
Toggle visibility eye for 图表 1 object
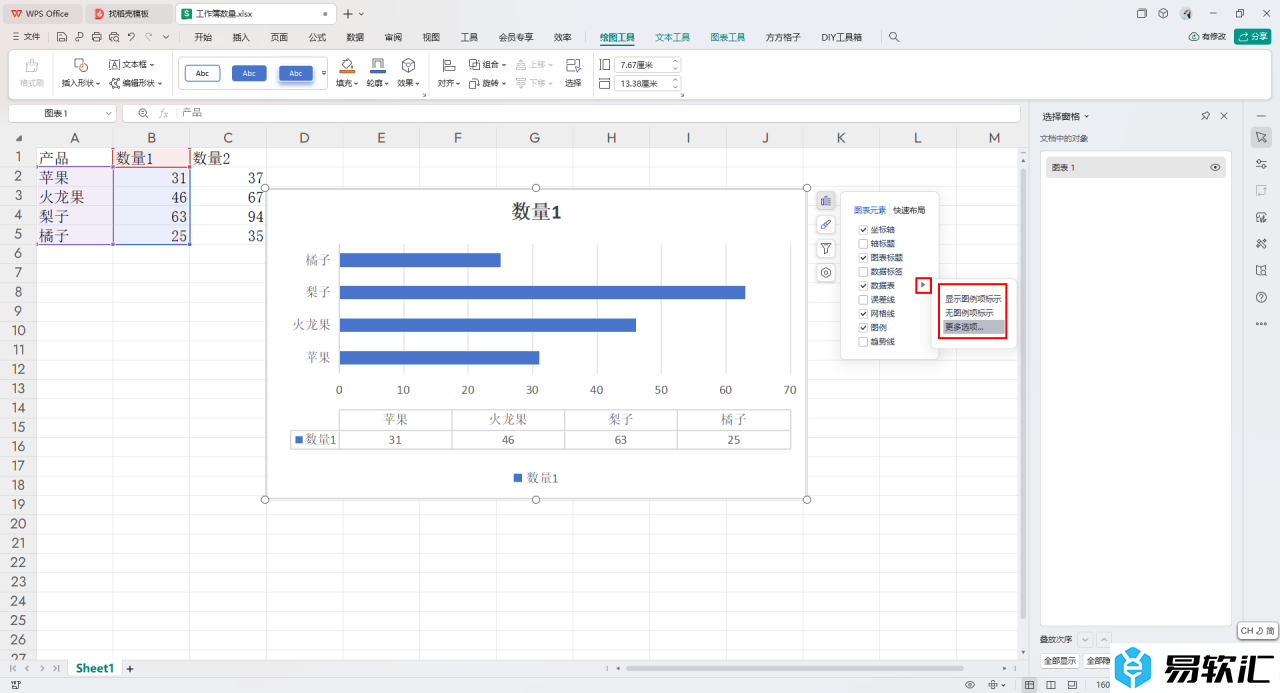pyautogui.click(x=1216, y=167)
